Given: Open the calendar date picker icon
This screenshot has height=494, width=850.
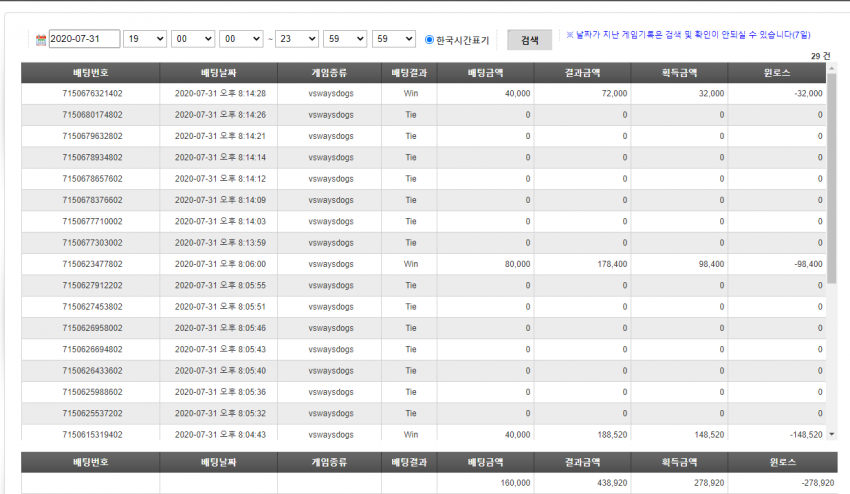Looking at the screenshot, I should pos(41,40).
